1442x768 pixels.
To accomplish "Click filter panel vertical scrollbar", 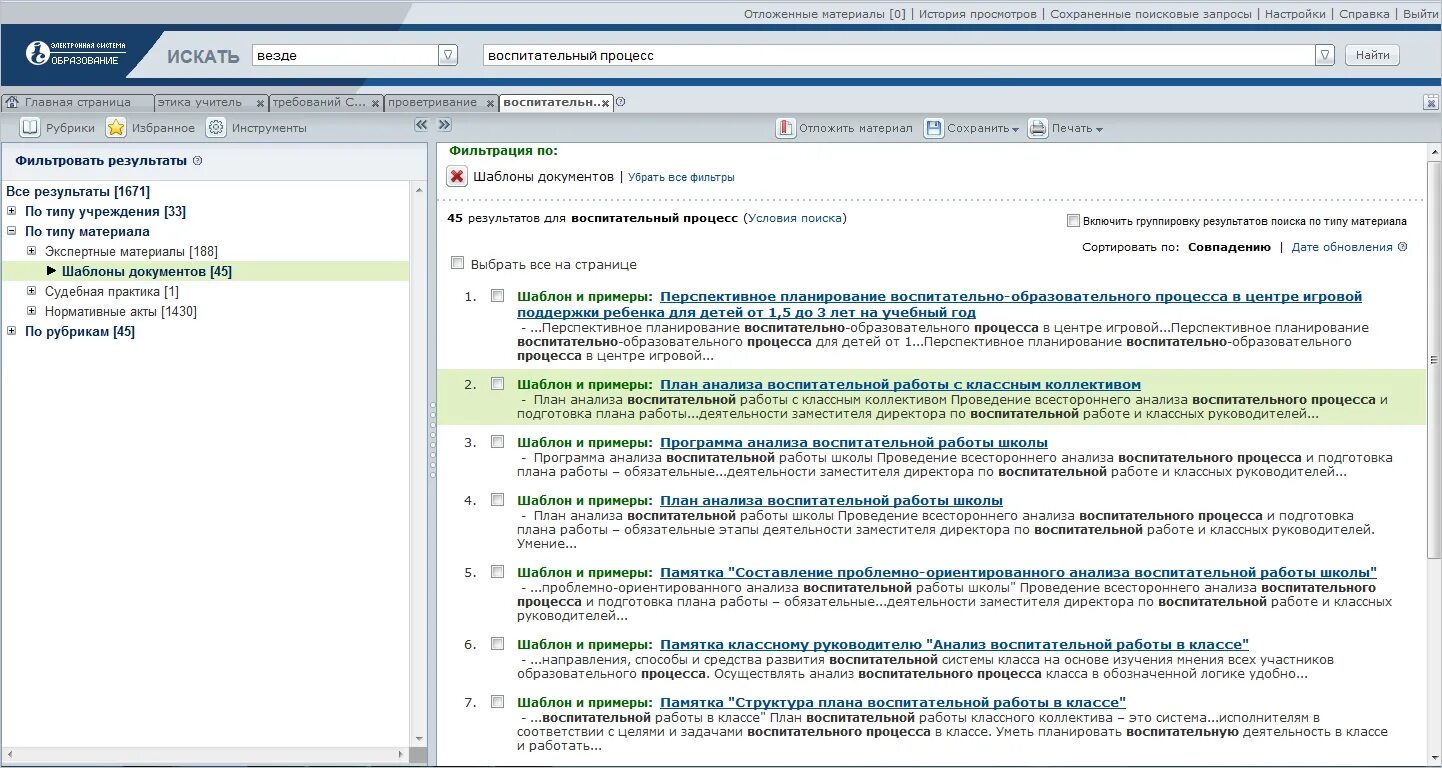I will [418, 465].
